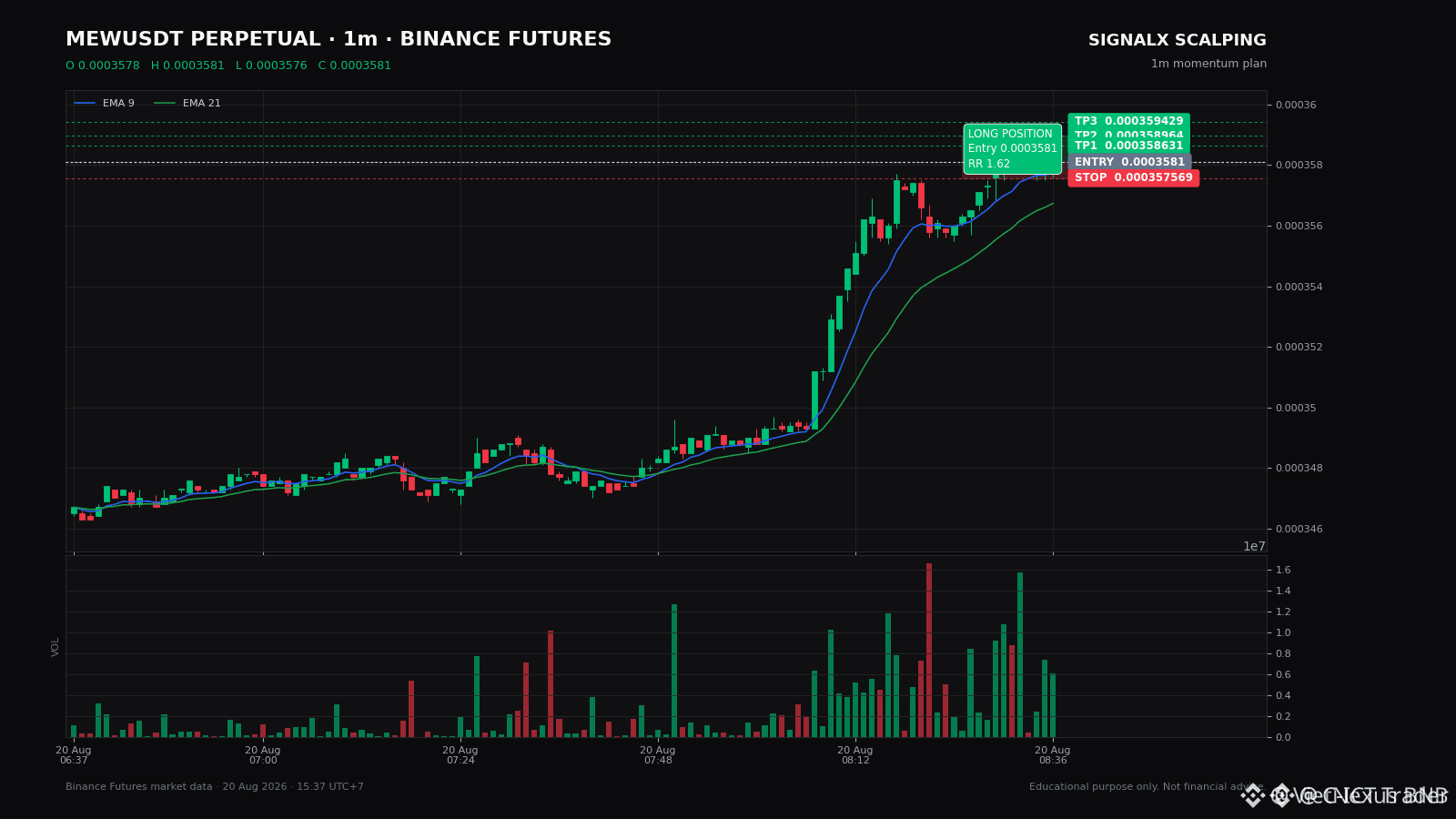Viewport: 1456px width, 819px height.
Task: Click the 0.0 volume axis label
Action: pyautogui.click(x=1283, y=737)
